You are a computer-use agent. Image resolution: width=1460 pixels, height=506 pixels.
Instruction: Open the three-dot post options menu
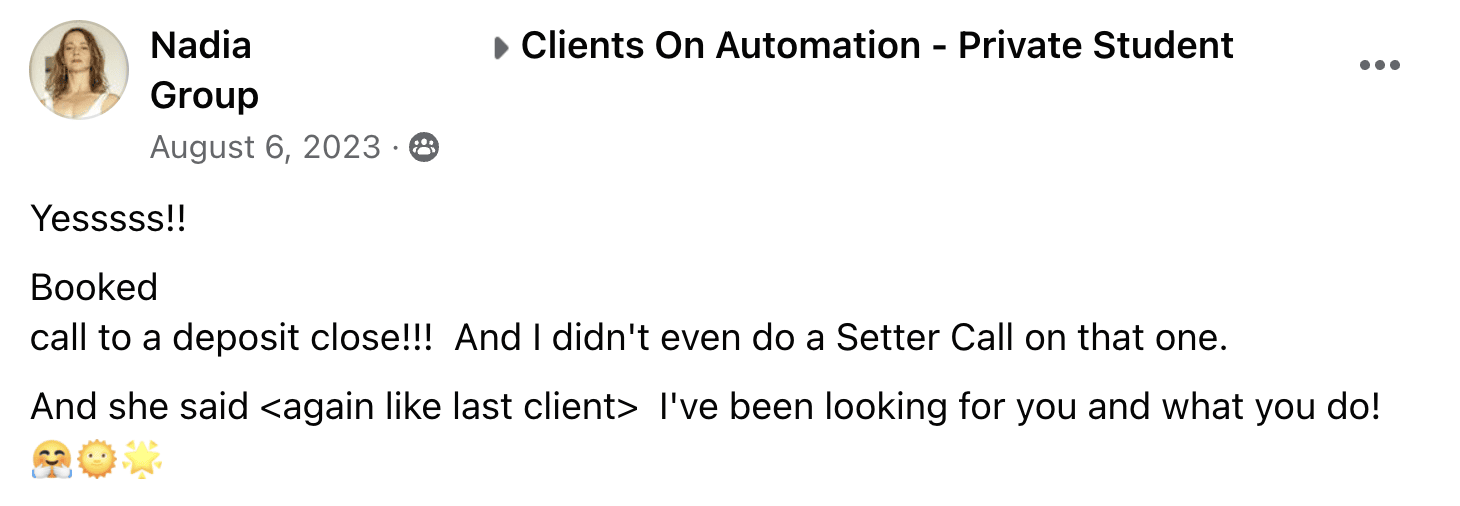pyautogui.click(x=1379, y=66)
